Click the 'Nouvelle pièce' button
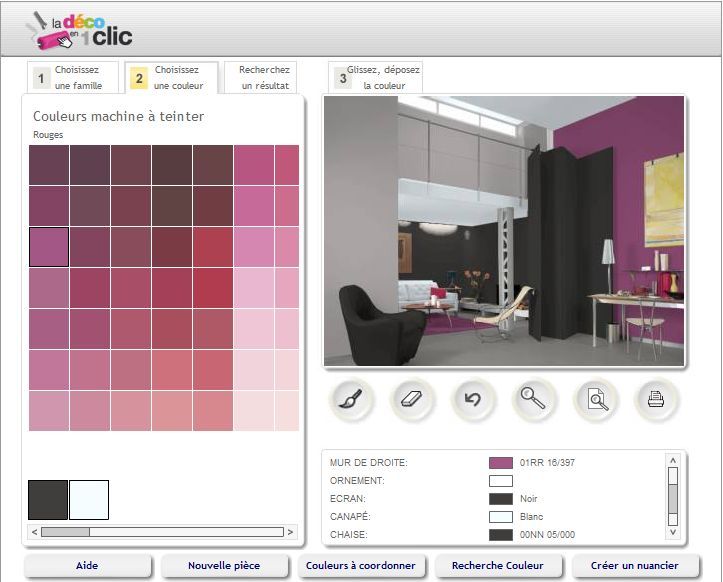 click(224, 566)
